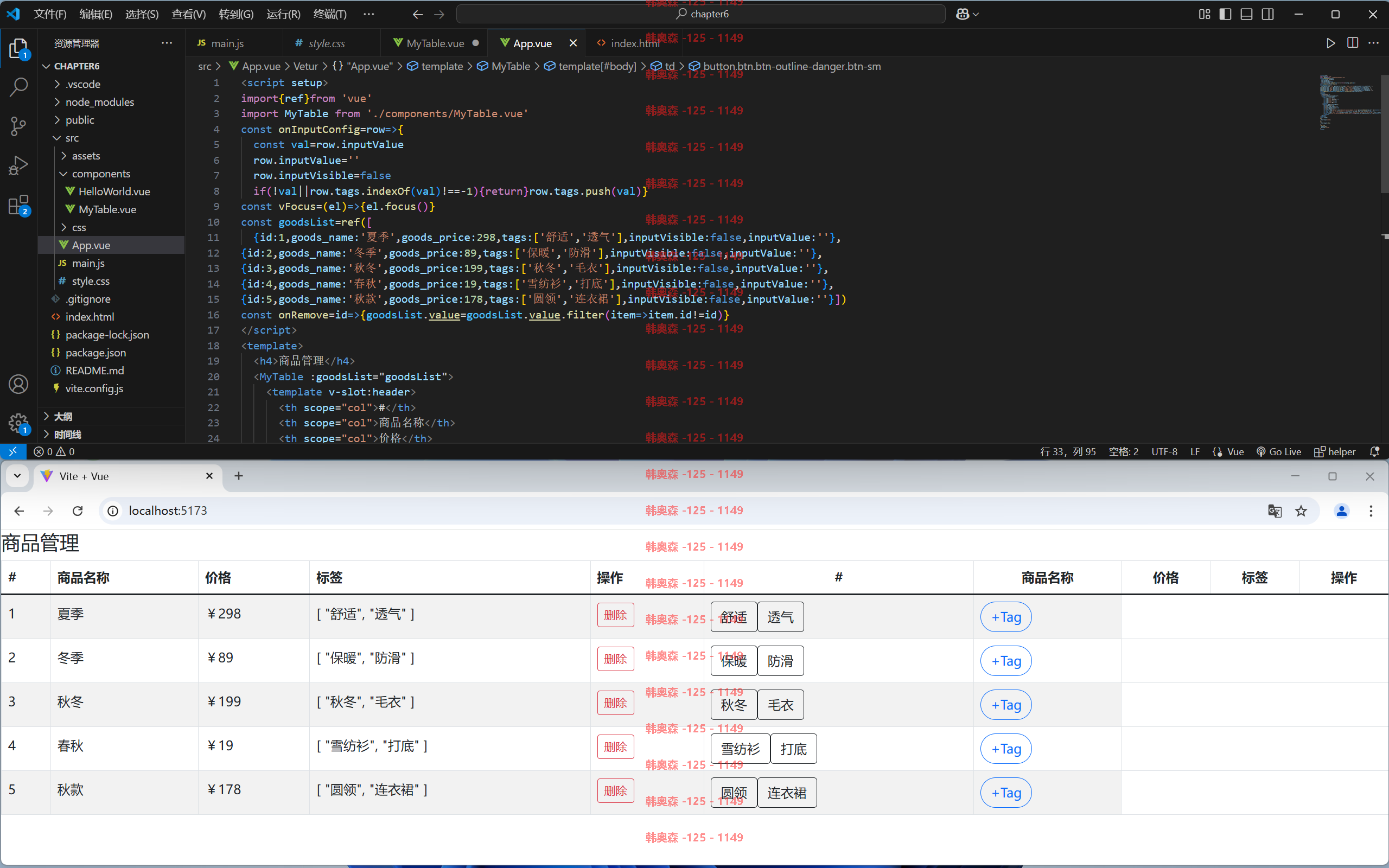Bookmark this page with the star icon
Viewport: 1389px width, 868px height.
pos(1301,511)
